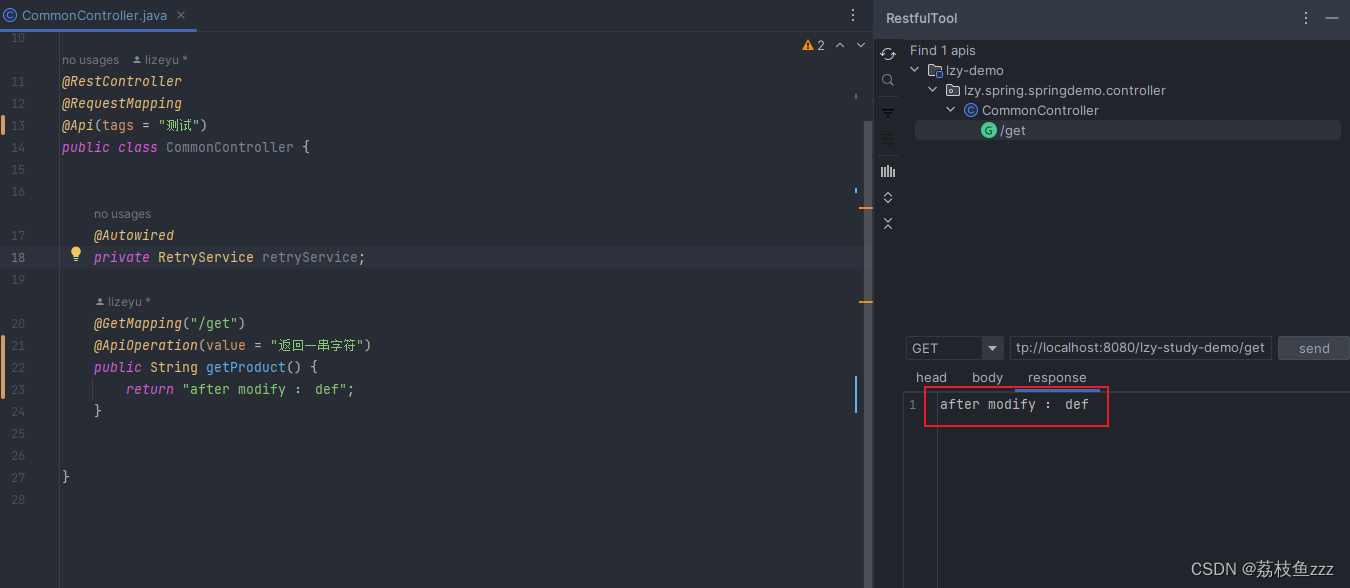Collapse the lzy.spring.springdemo.controller node

click(933, 90)
